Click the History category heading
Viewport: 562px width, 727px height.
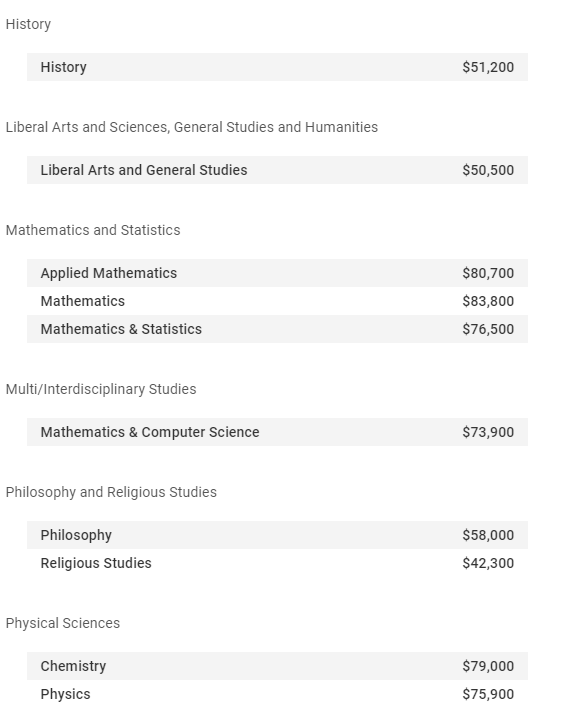pos(28,24)
